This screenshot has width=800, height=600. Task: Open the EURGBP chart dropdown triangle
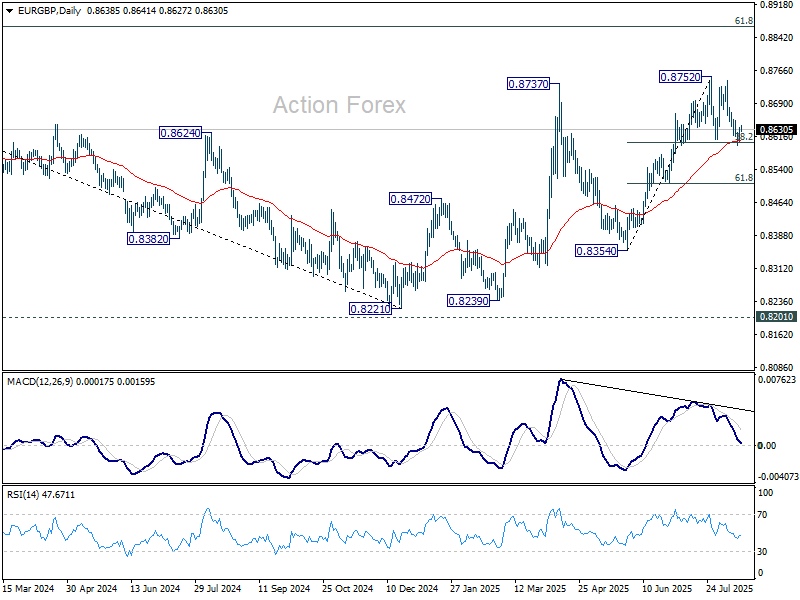[x=9, y=11]
